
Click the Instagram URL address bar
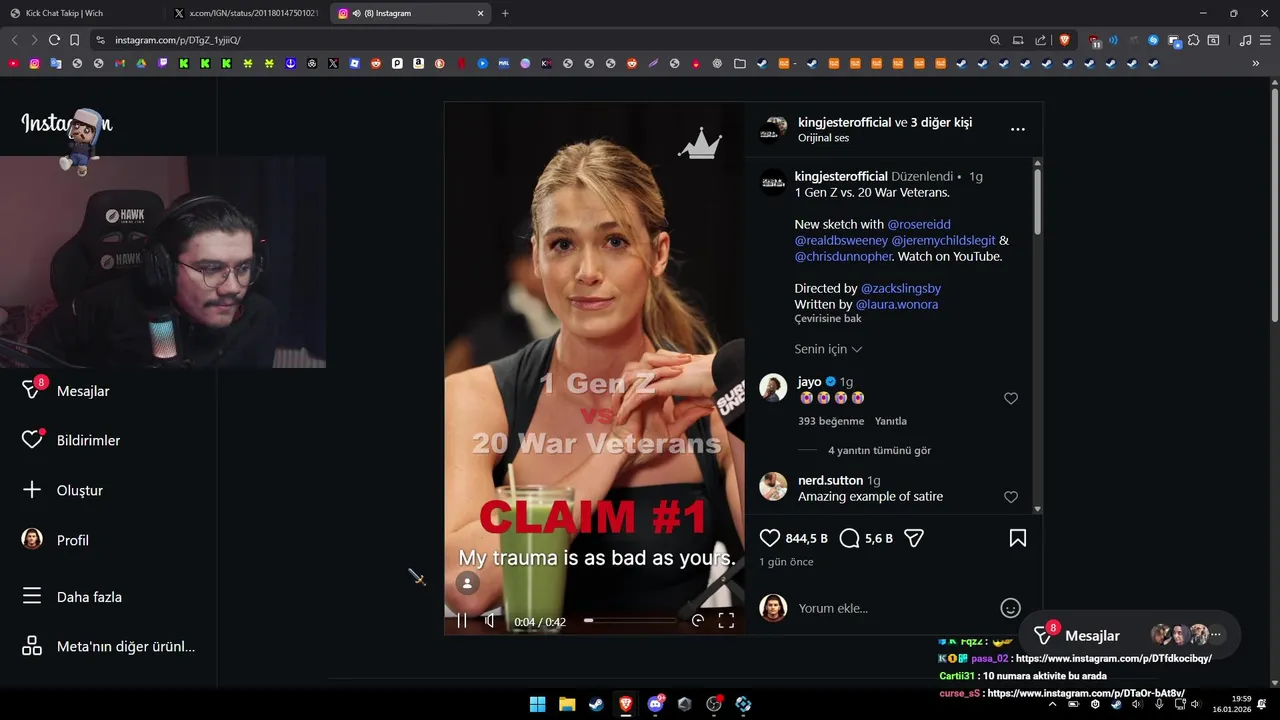540,40
